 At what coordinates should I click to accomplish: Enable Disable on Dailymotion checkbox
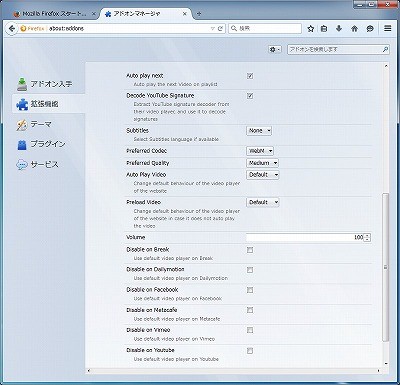coord(250,270)
